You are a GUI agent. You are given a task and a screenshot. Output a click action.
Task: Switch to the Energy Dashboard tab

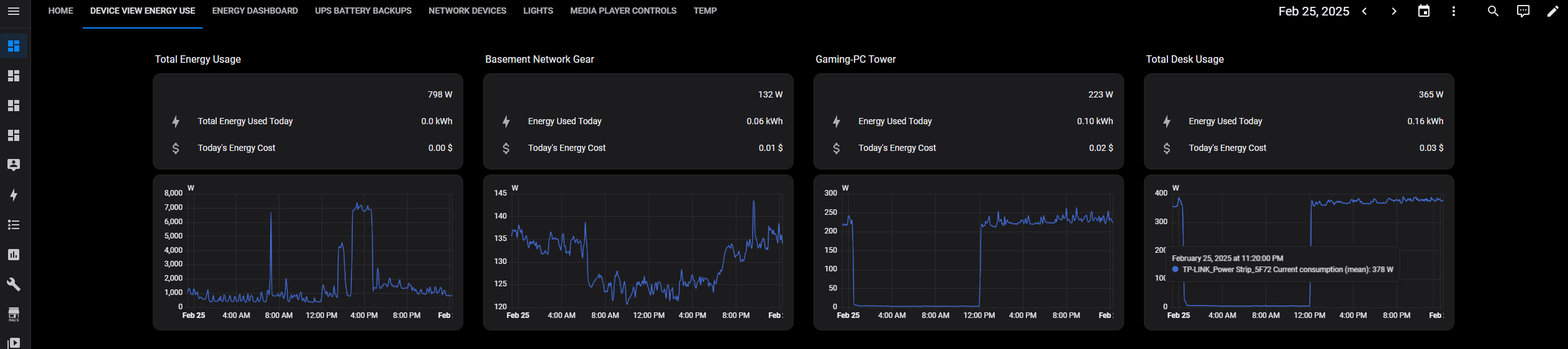tap(255, 11)
